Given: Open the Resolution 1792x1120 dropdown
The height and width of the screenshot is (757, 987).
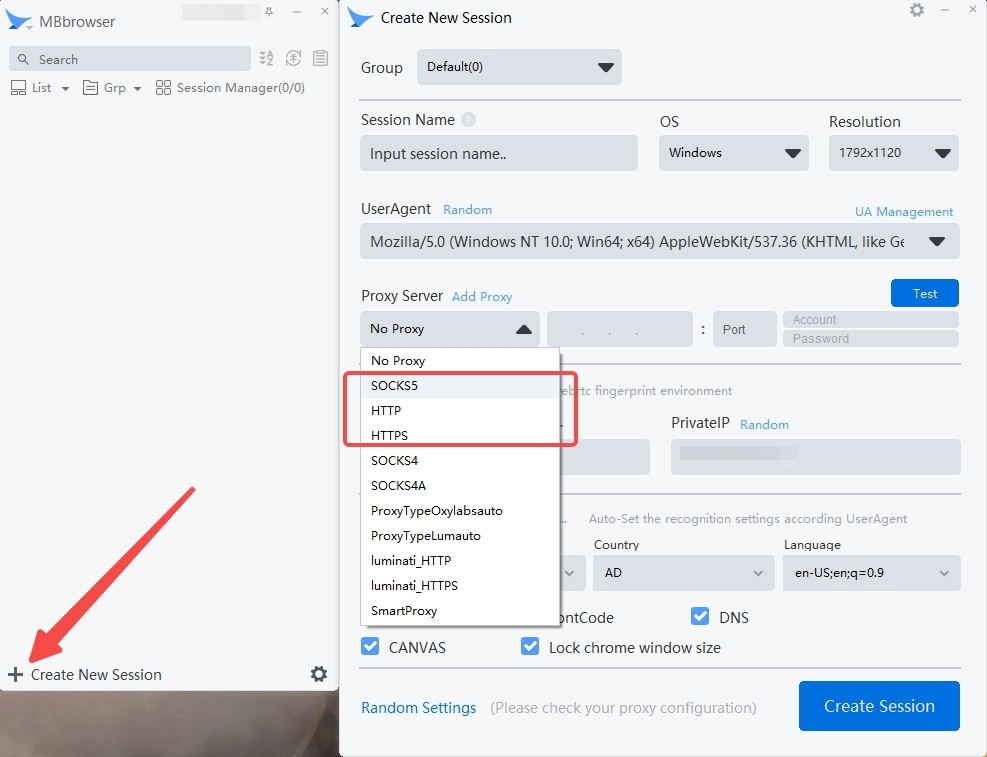Looking at the screenshot, I should 893,153.
